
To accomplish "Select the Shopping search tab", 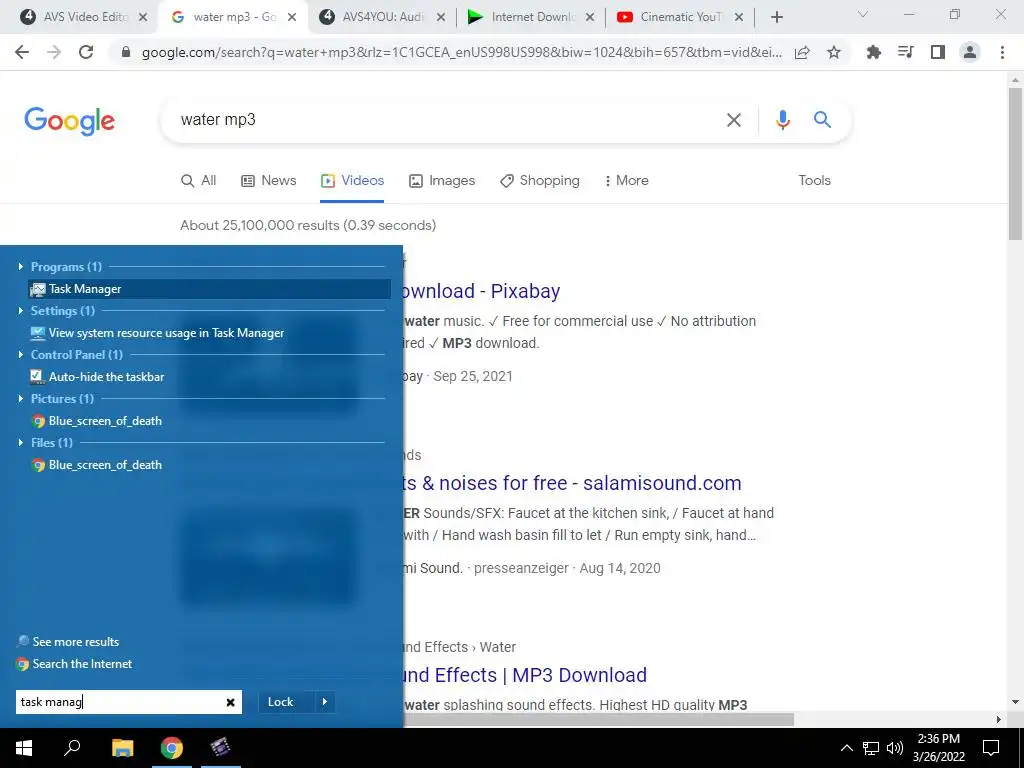I will [540, 180].
